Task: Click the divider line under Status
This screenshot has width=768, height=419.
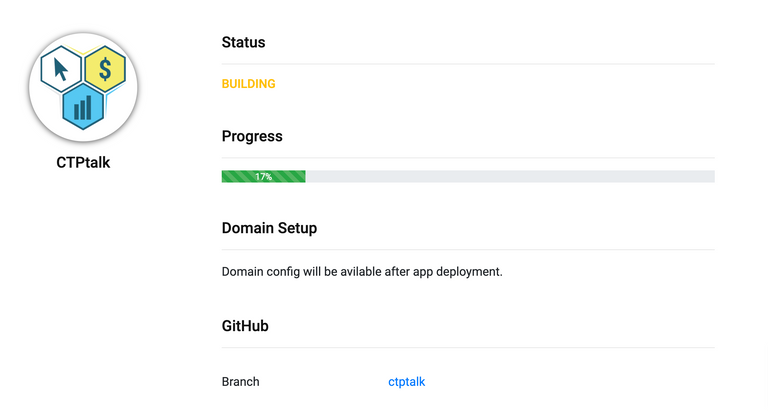Action: click(468, 64)
